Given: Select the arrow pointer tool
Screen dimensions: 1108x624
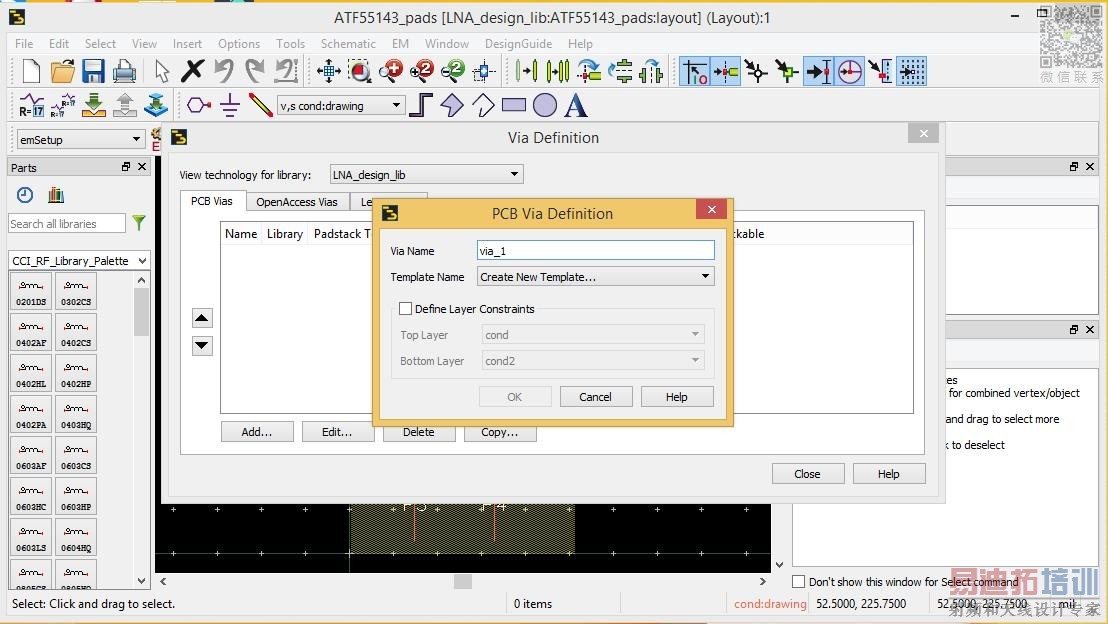Looking at the screenshot, I should [162, 71].
